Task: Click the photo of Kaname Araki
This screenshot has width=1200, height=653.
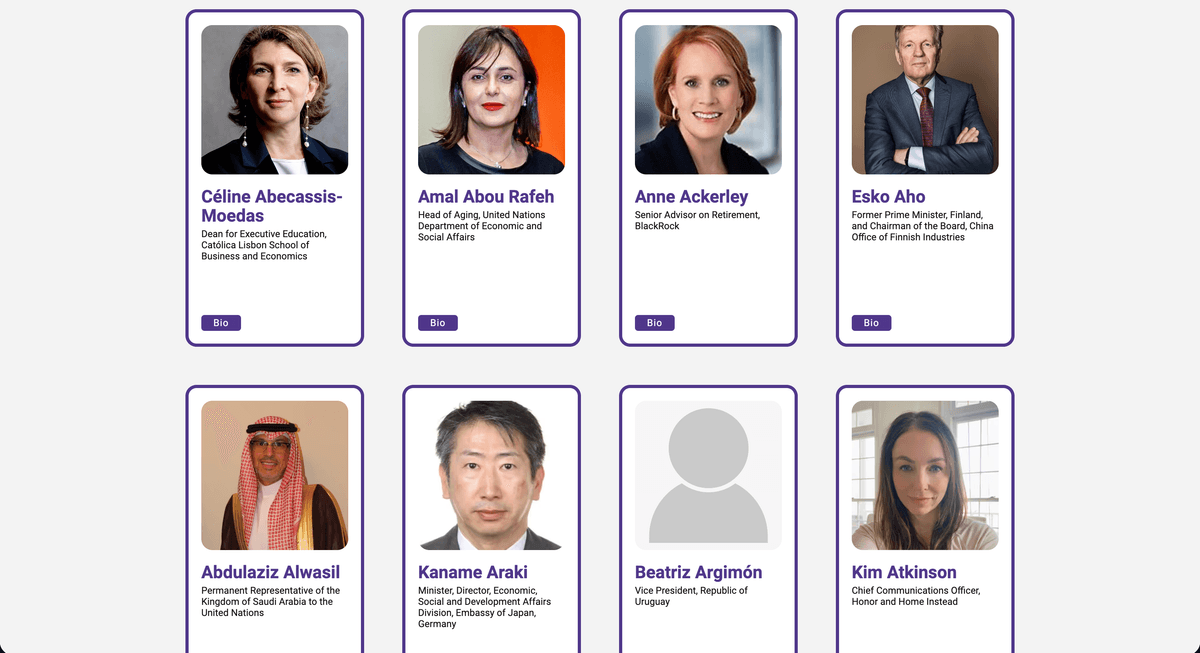Action: click(491, 475)
